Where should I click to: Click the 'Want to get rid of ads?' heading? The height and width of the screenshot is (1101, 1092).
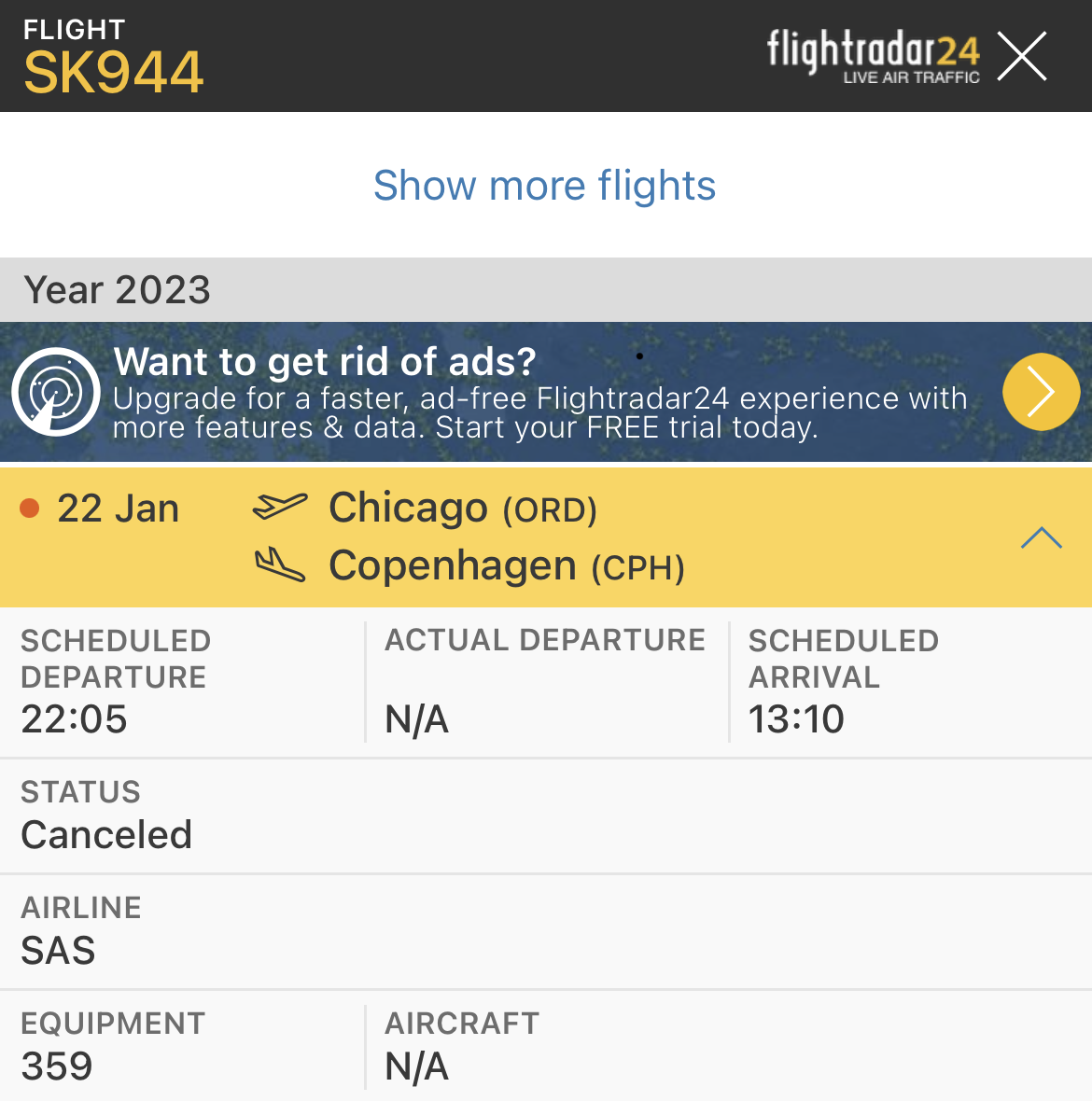[325, 362]
